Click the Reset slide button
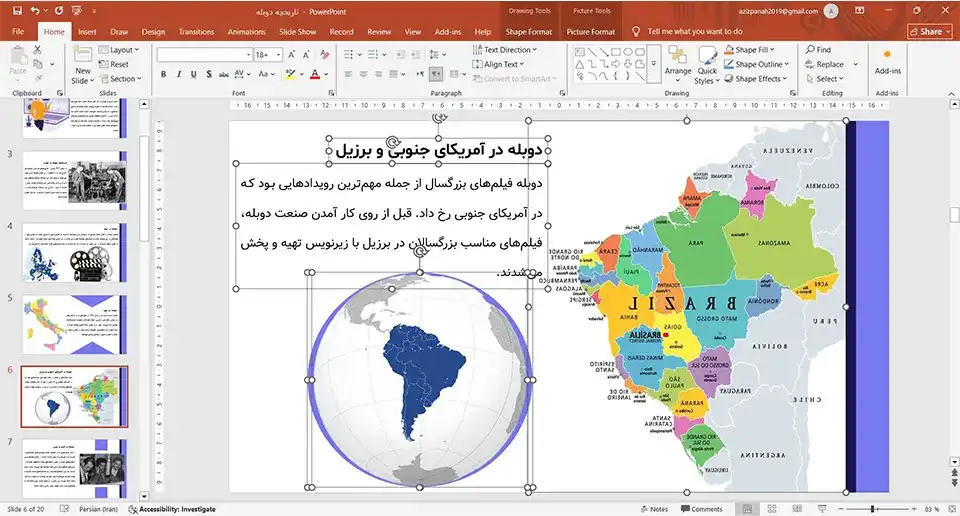Screen dimensions: 960x516 coord(114,64)
